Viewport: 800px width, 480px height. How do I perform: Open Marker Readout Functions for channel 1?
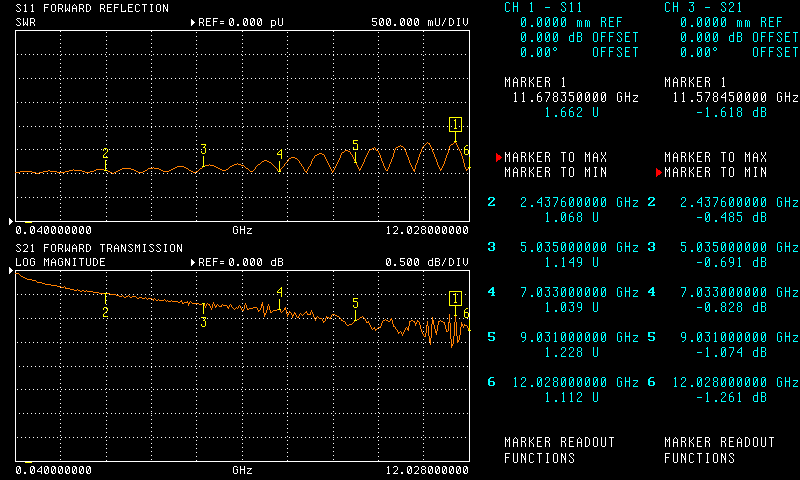[559, 450]
